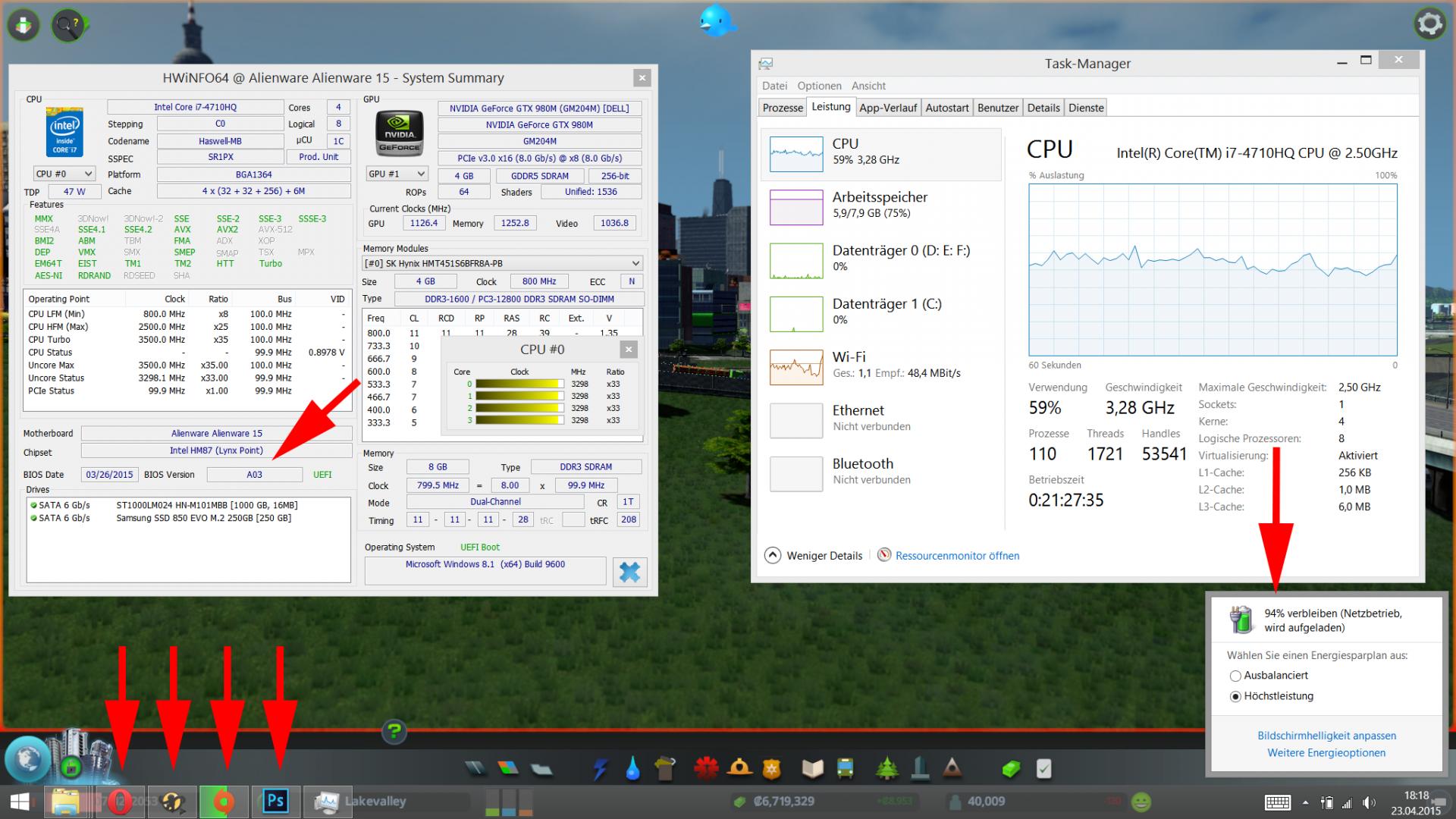Viewport: 1456px width, 819px height.
Task: Select Ethernet in the performance list
Action: (x=881, y=420)
